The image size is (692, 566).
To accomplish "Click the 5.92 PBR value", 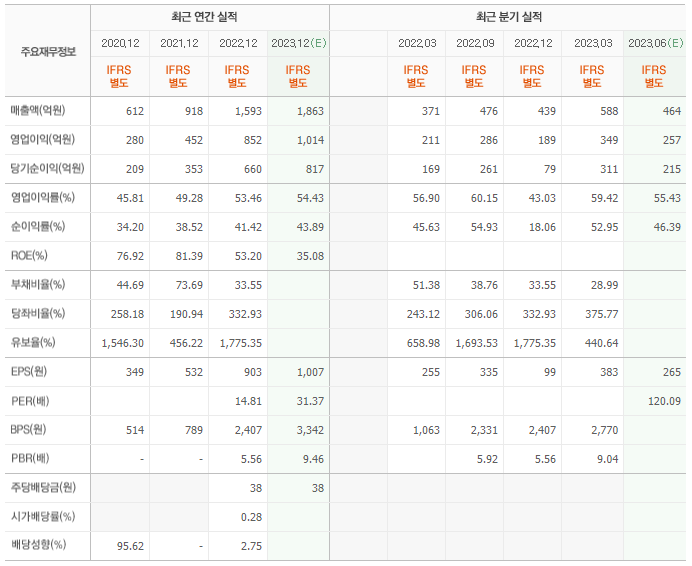I will pyautogui.click(x=487, y=460).
